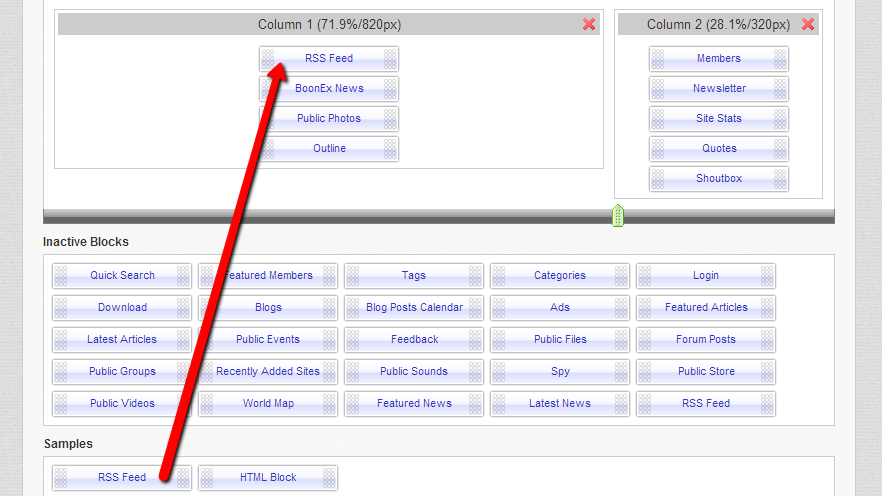Click the green column width slider handle
This screenshot has height=496, width=882.
[x=618, y=215]
